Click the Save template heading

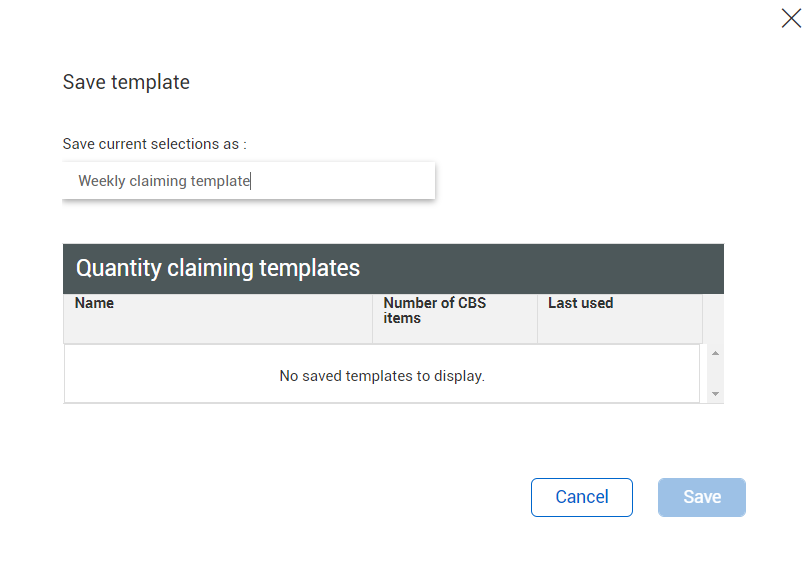click(x=126, y=82)
